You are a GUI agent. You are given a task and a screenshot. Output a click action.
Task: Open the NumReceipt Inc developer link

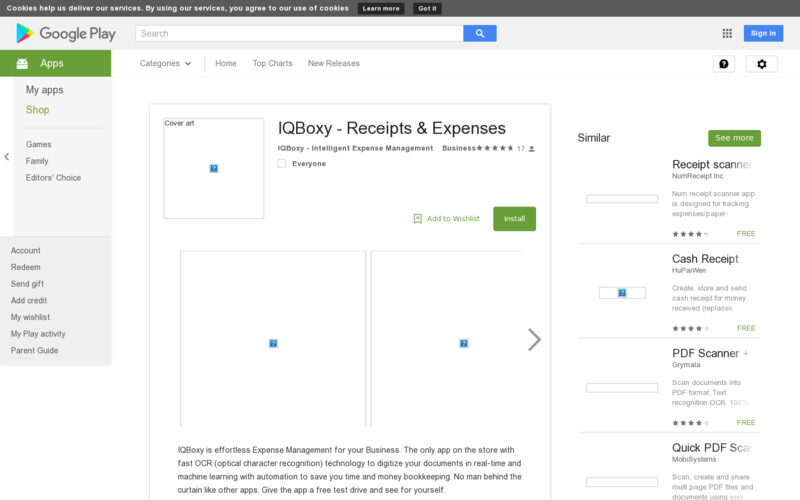(x=697, y=176)
